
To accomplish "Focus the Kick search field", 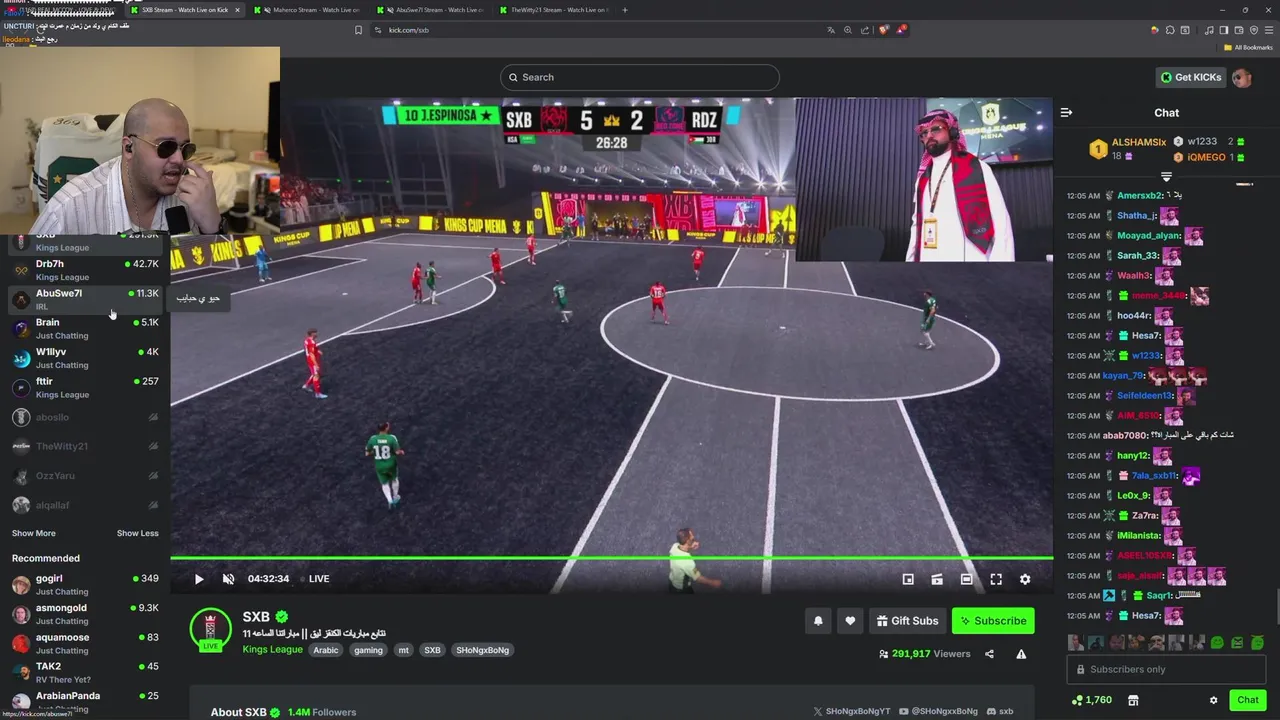I will (x=640, y=77).
